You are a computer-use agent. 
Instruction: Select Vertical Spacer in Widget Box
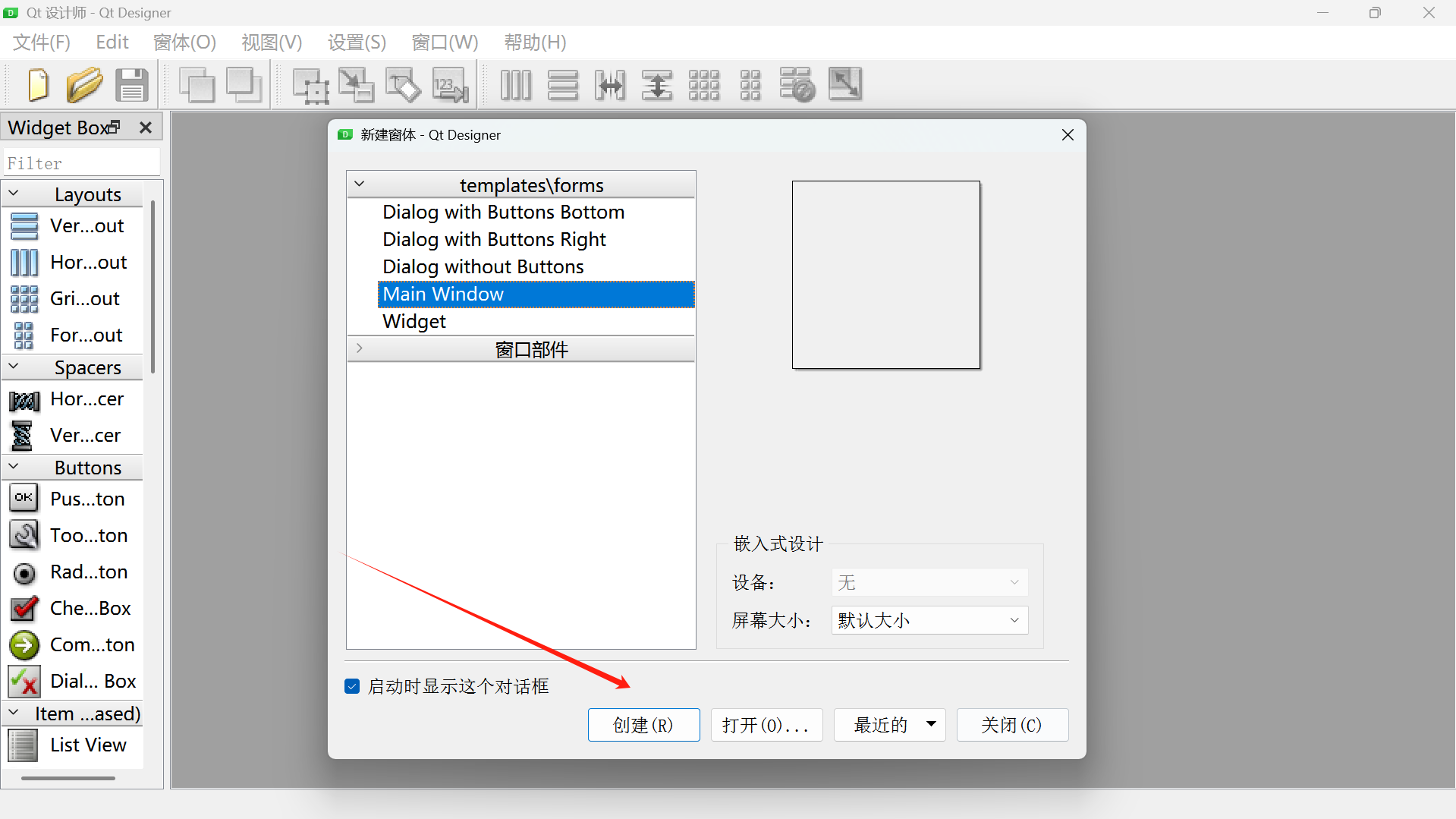[72, 435]
